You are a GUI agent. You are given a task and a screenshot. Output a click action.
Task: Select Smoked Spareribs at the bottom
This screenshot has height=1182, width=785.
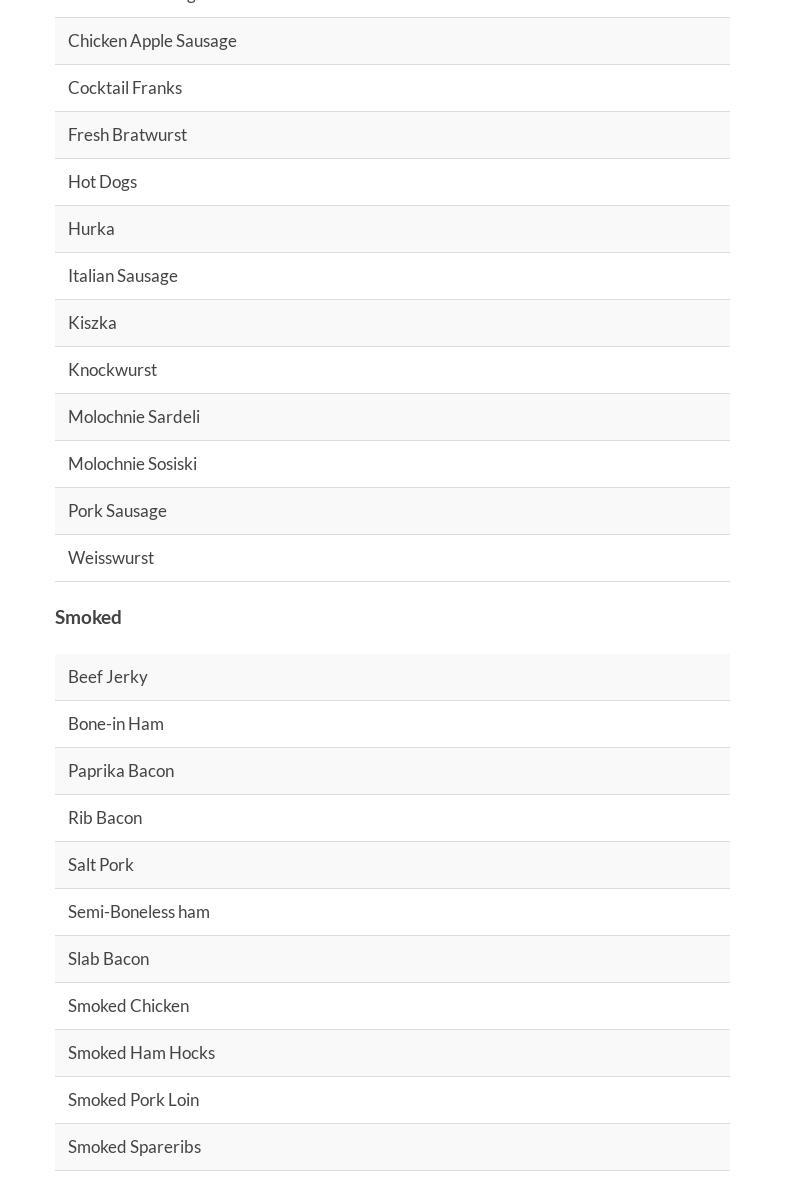pyautogui.click(x=134, y=1147)
